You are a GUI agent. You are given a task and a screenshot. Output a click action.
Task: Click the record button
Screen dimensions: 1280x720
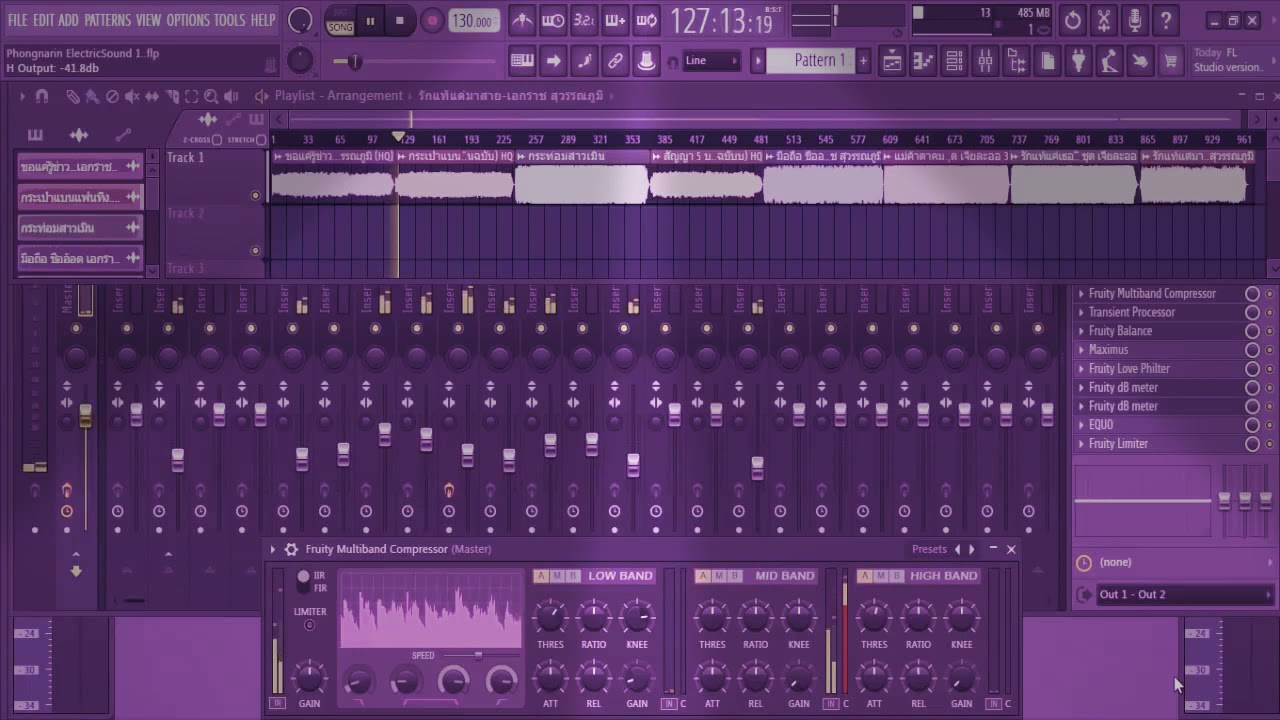coord(432,20)
